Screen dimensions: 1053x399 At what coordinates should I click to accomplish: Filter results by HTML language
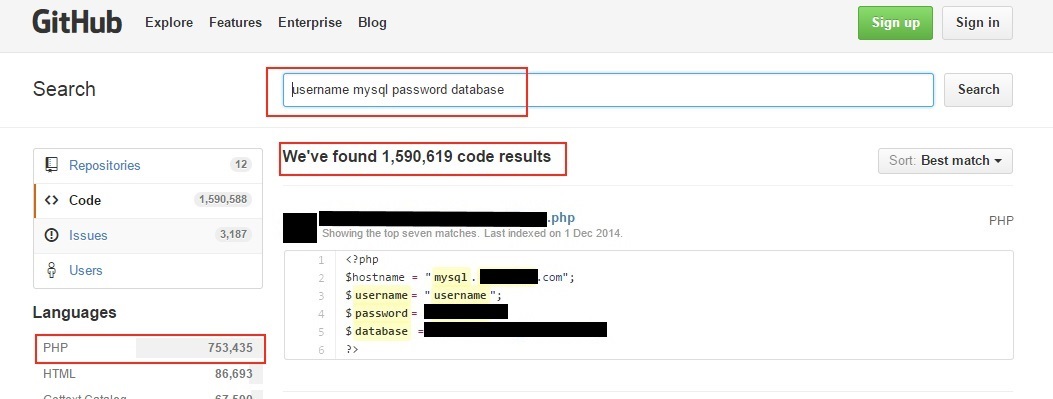pyautogui.click(x=148, y=373)
